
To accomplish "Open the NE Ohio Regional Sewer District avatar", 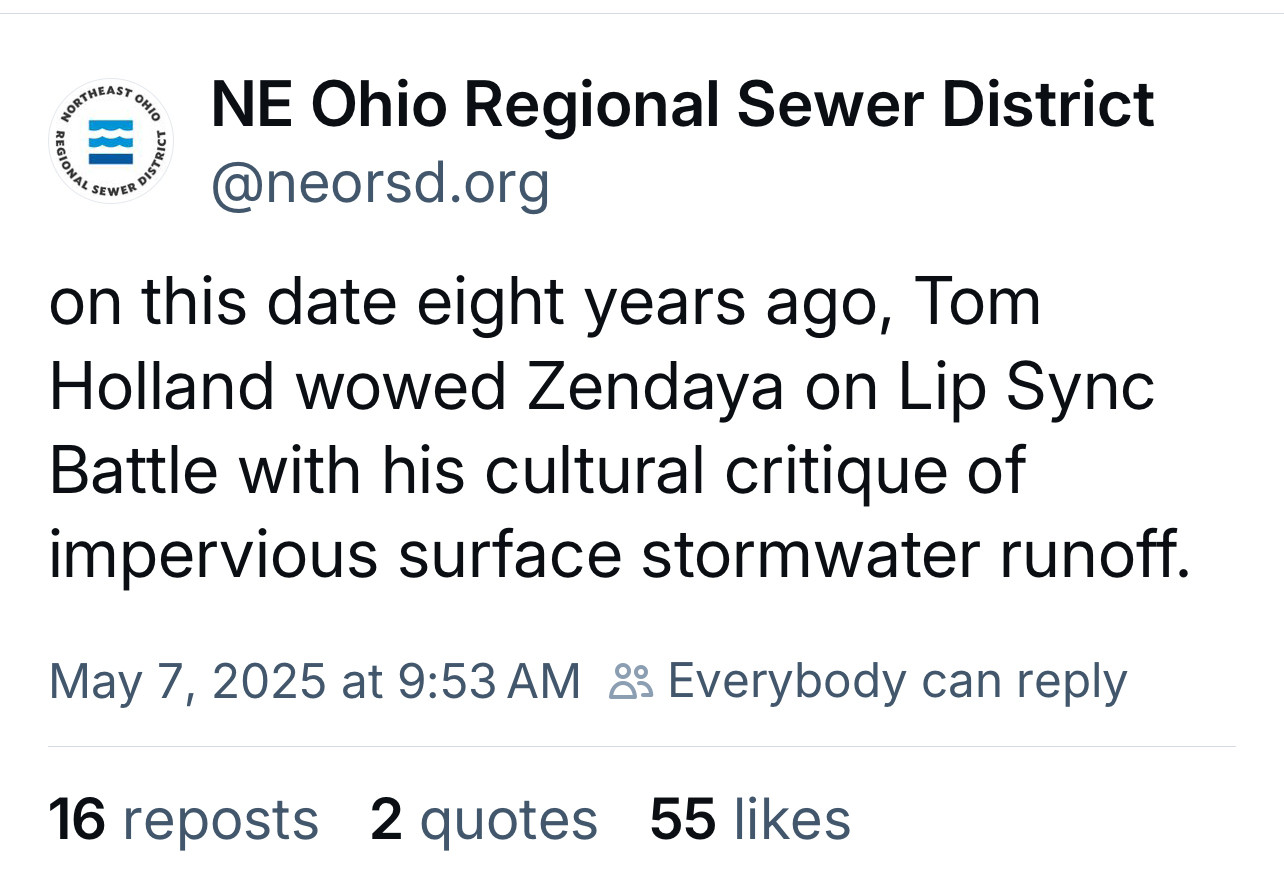I will click(x=111, y=140).
